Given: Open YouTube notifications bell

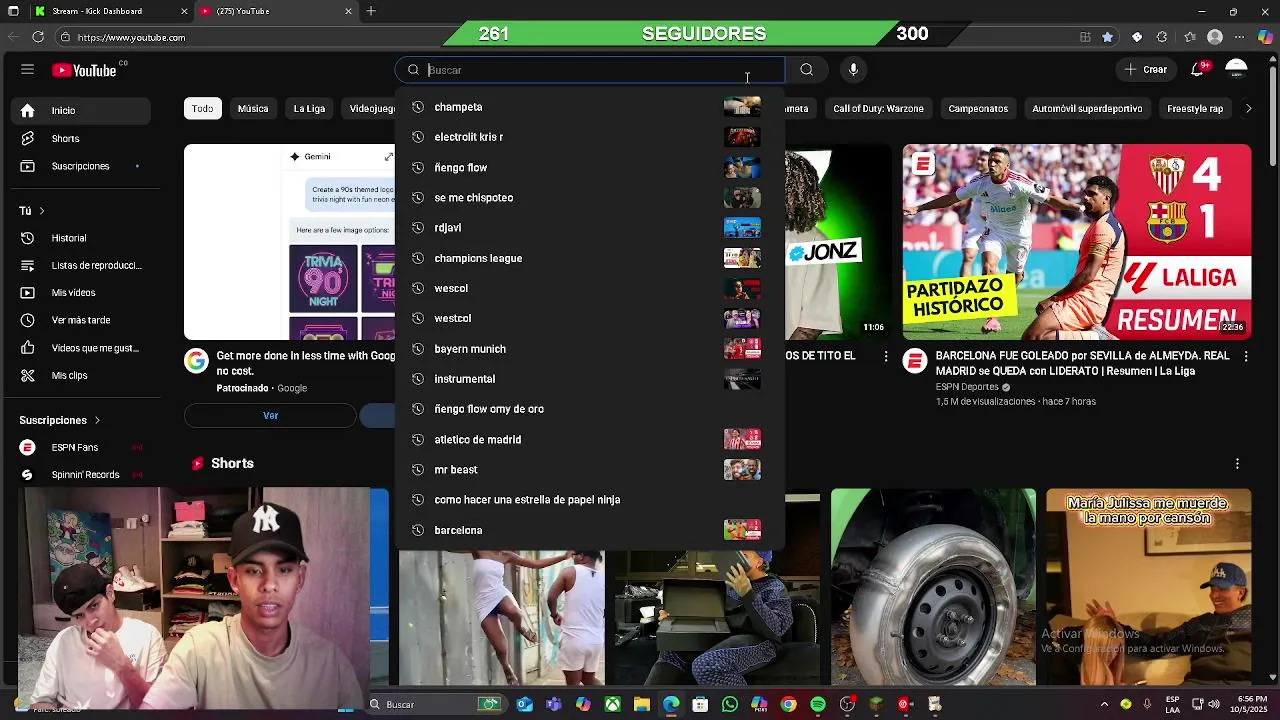Looking at the screenshot, I should [1198, 69].
